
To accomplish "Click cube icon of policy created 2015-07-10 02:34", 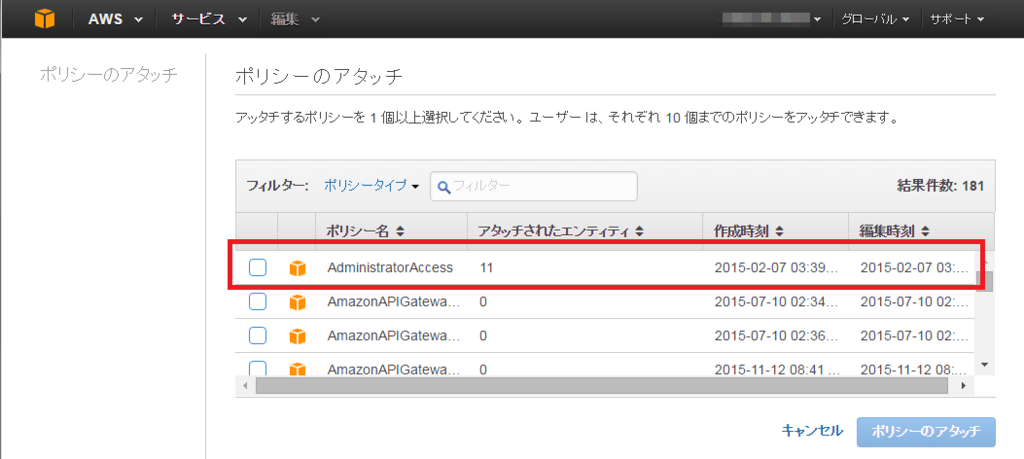I will tap(297, 302).
